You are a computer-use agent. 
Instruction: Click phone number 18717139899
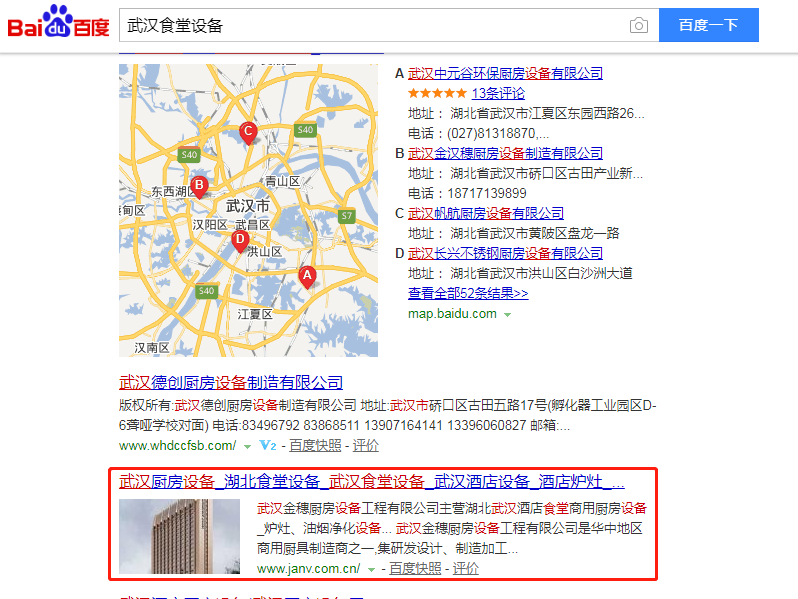point(487,193)
